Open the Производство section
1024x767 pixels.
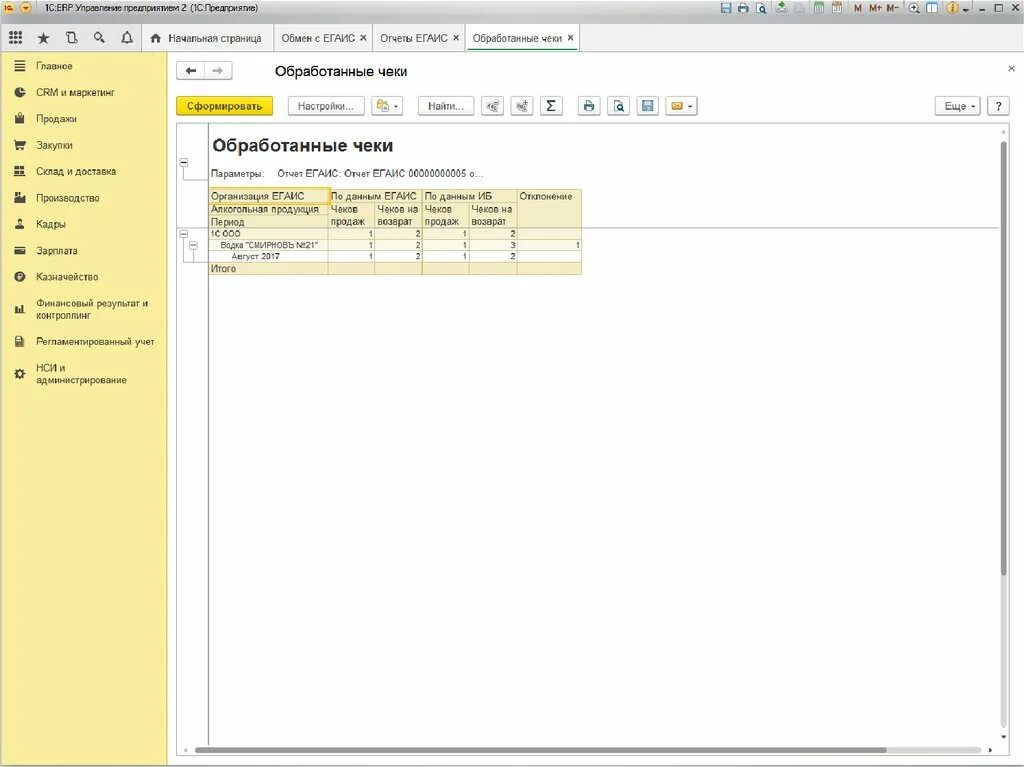67,198
